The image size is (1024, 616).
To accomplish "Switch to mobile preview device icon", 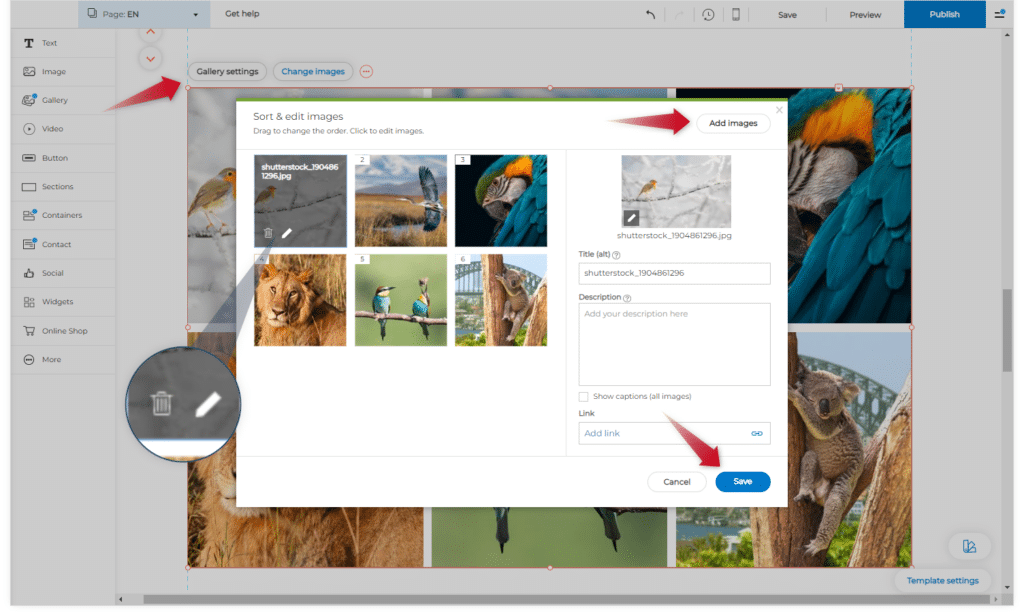I will pyautogui.click(x=736, y=14).
